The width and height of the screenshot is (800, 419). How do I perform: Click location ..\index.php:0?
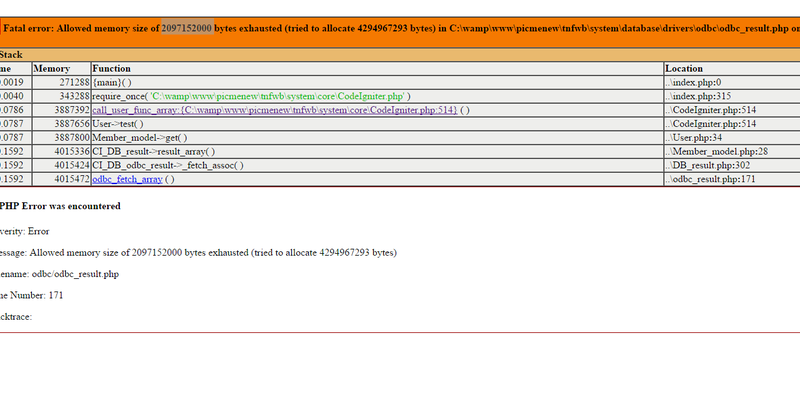(x=693, y=82)
